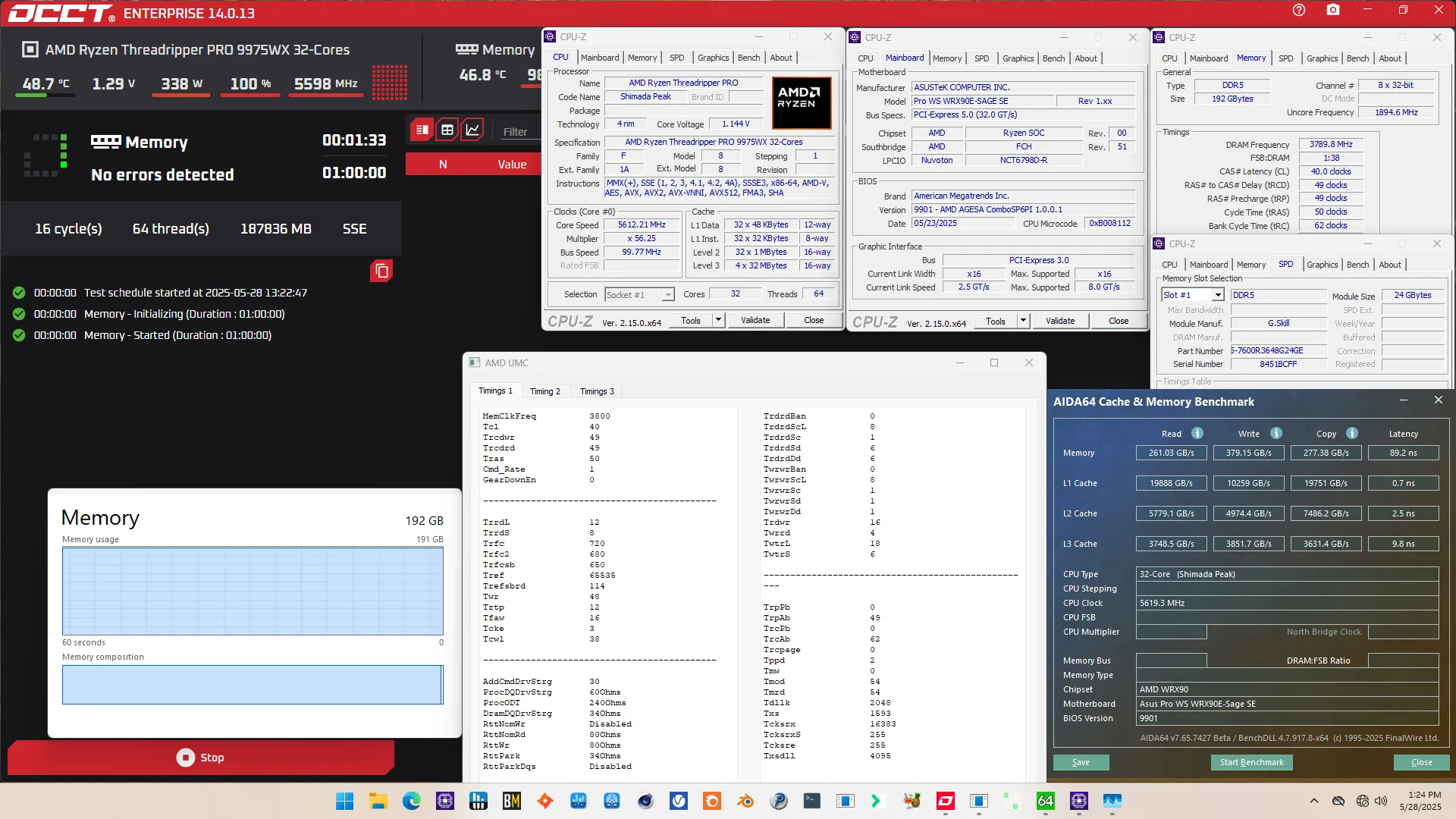Take a screenshot with OCCT camera icon
The width and height of the screenshot is (1456, 819).
(x=1333, y=10)
